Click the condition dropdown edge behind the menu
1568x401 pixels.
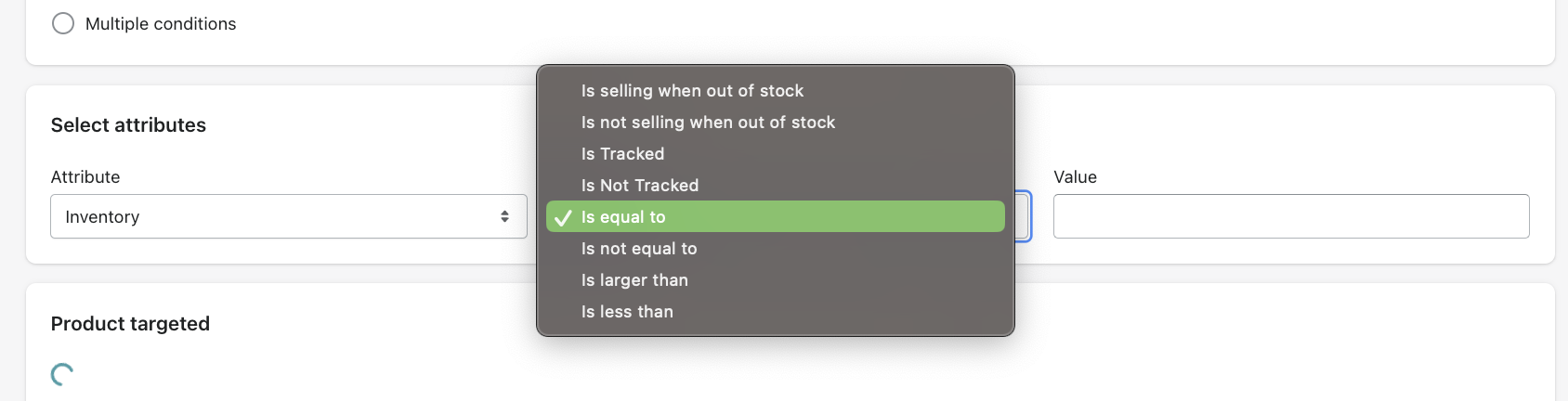pos(1023,216)
